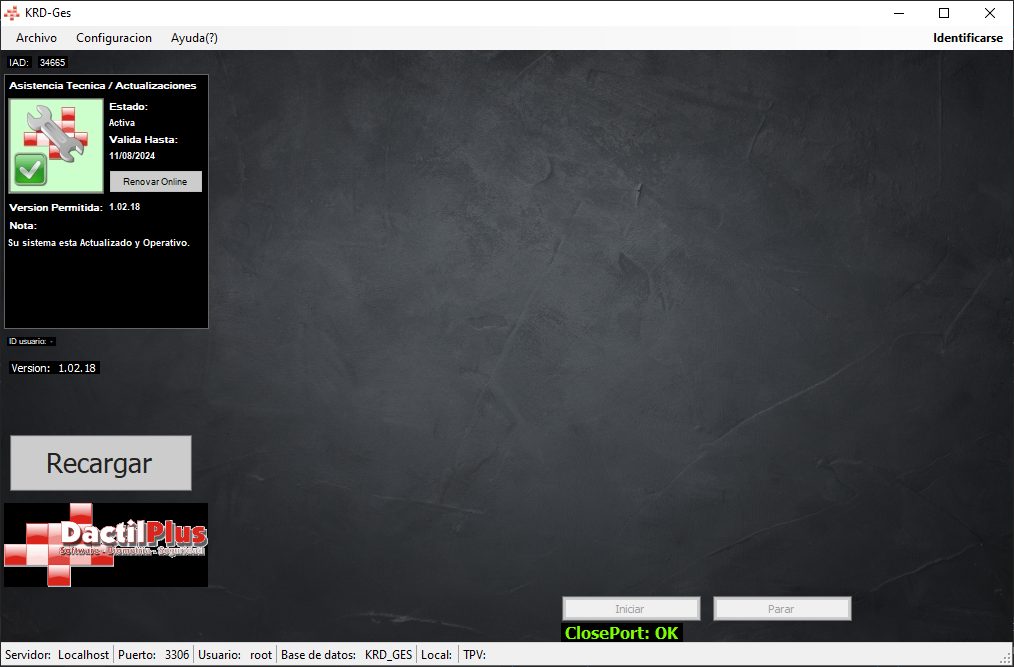Click the note 'Su sistema esta Actualizado y Operativo.'
Viewport: 1014px width, 667px height.
[x=99, y=243]
